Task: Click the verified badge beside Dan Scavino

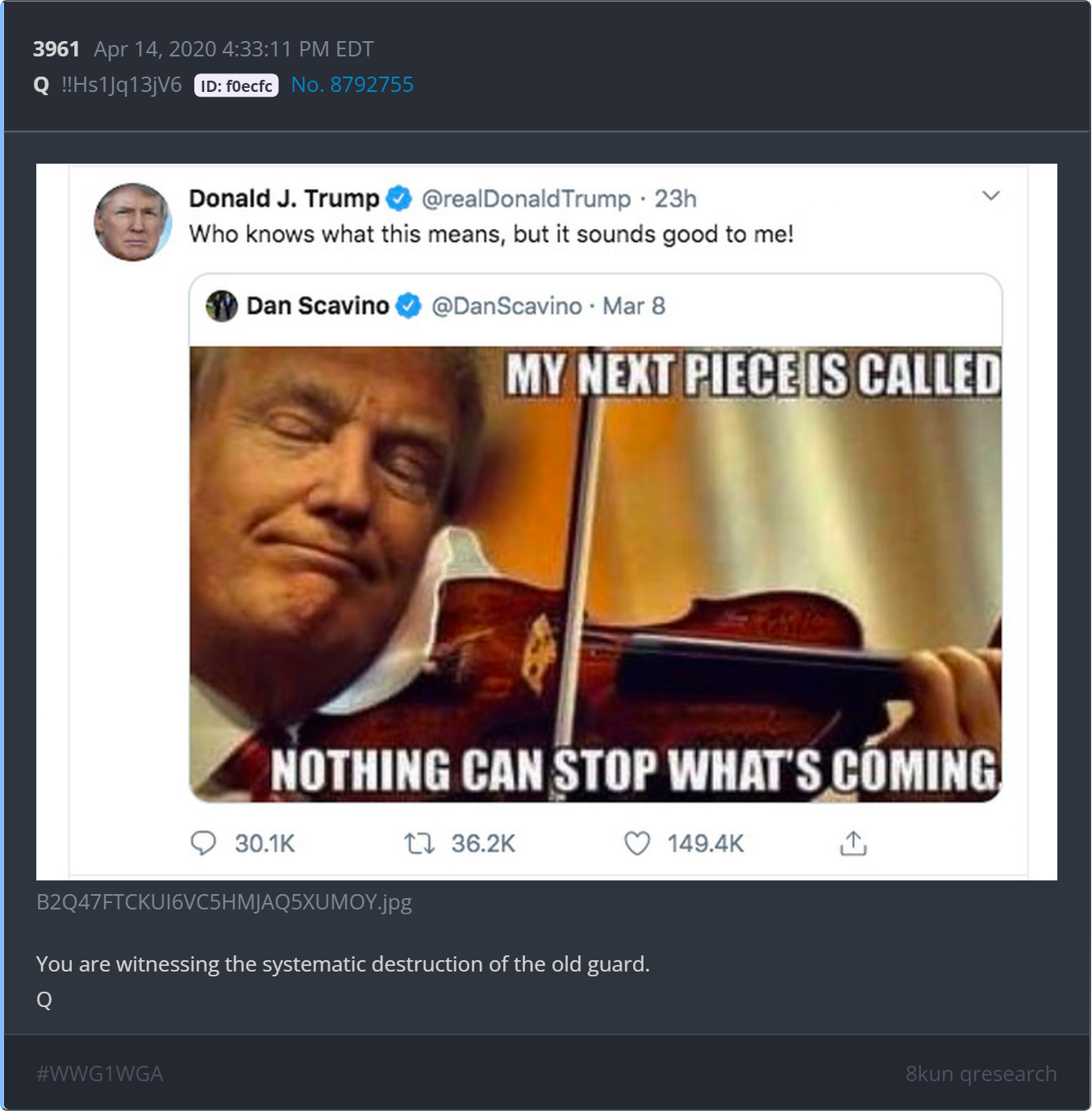Action: (410, 306)
